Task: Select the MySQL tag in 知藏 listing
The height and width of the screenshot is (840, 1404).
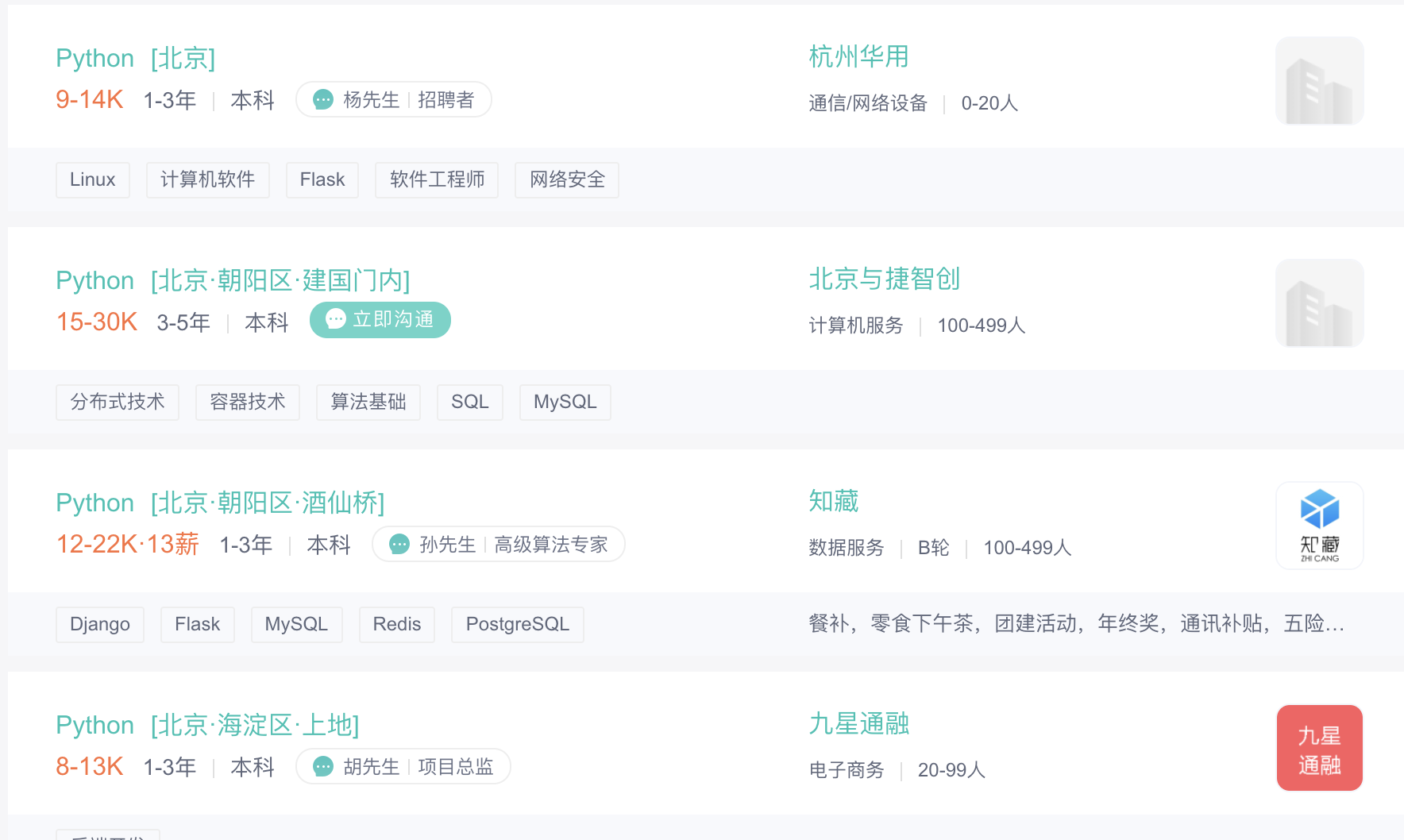Action: (x=297, y=625)
